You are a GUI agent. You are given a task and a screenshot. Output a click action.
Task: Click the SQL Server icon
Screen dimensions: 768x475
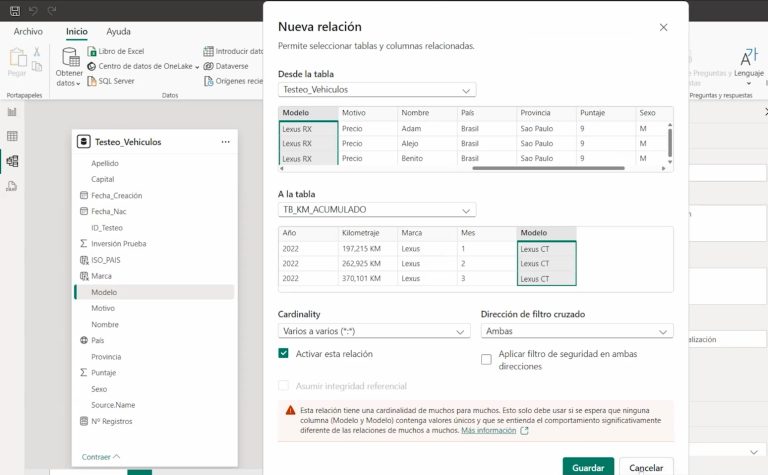[x=92, y=81]
